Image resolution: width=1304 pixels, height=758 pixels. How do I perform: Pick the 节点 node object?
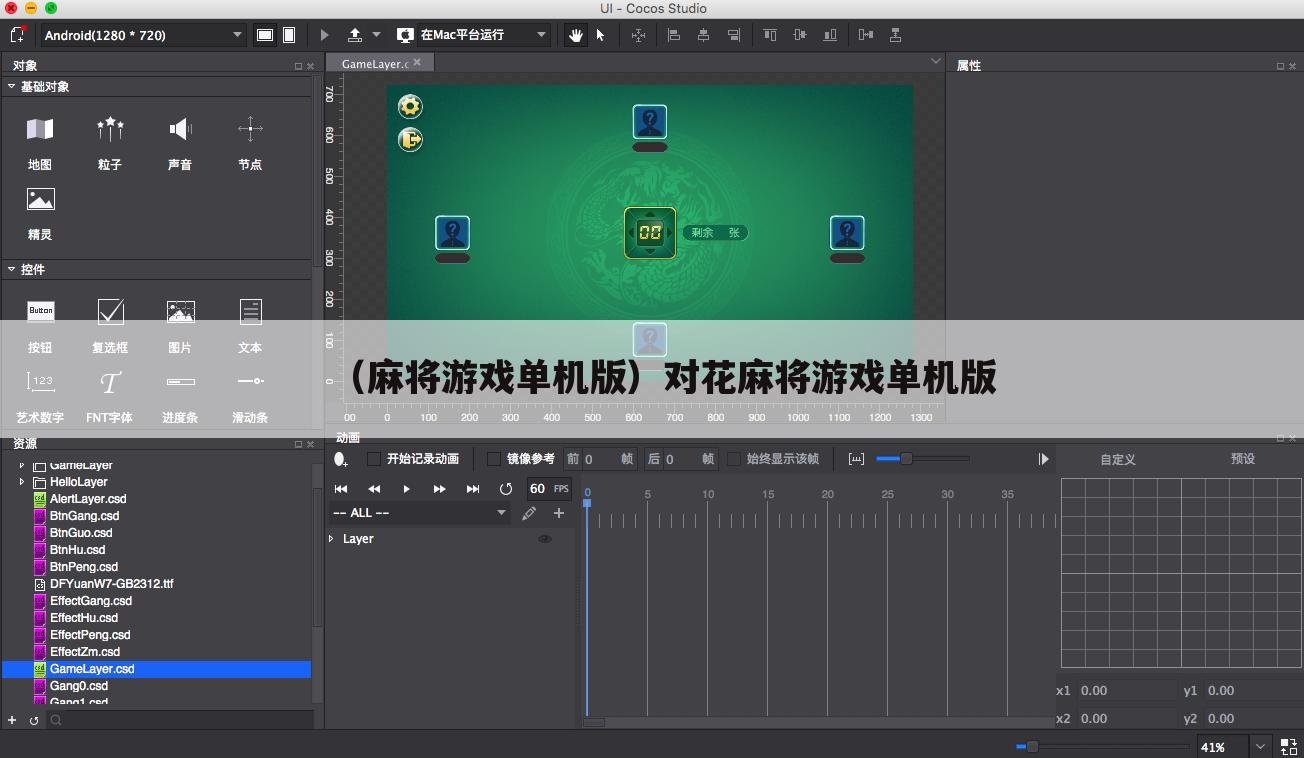[250, 141]
